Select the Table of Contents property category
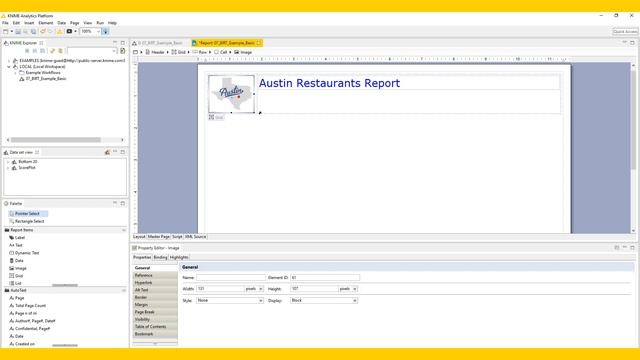This screenshot has height=360, width=640. click(x=155, y=327)
